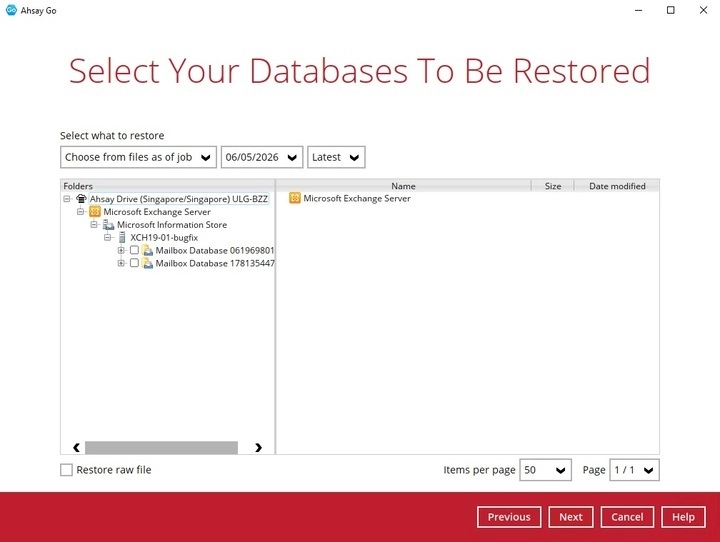The height and width of the screenshot is (542, 720).
Task: Click the Folders panel header
Action: (168, 186)
